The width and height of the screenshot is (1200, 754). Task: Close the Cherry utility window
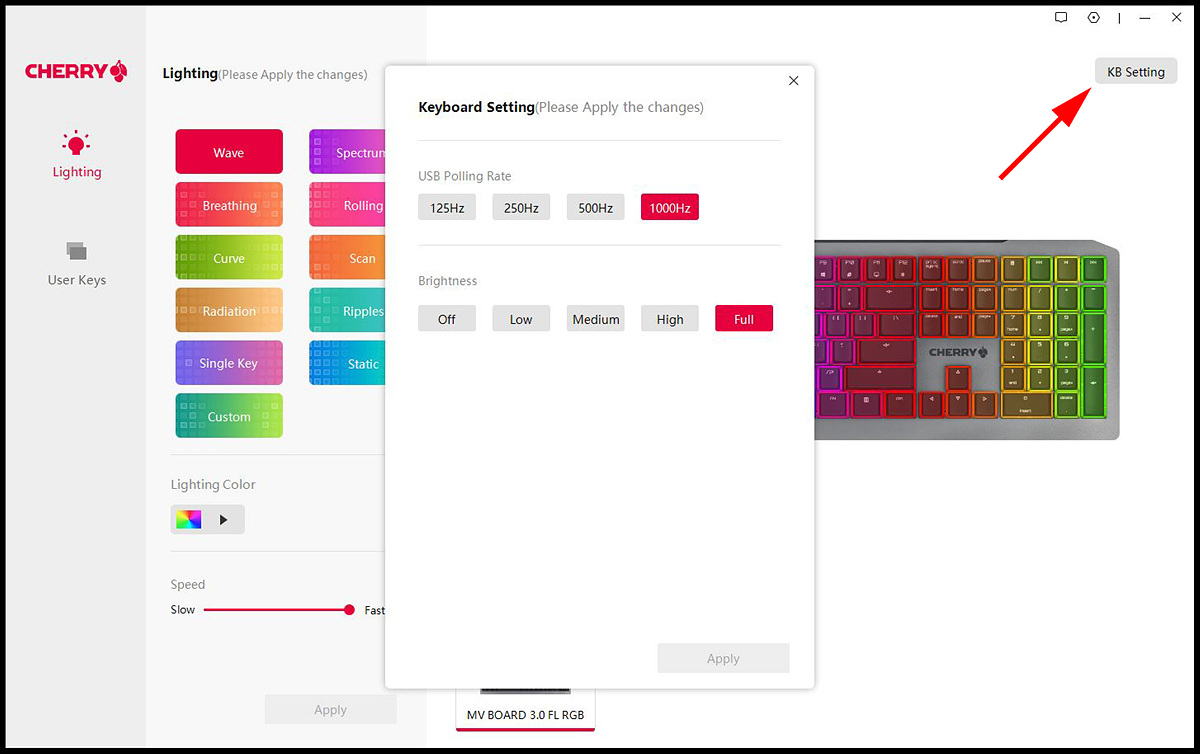(x=1177, y=18)
